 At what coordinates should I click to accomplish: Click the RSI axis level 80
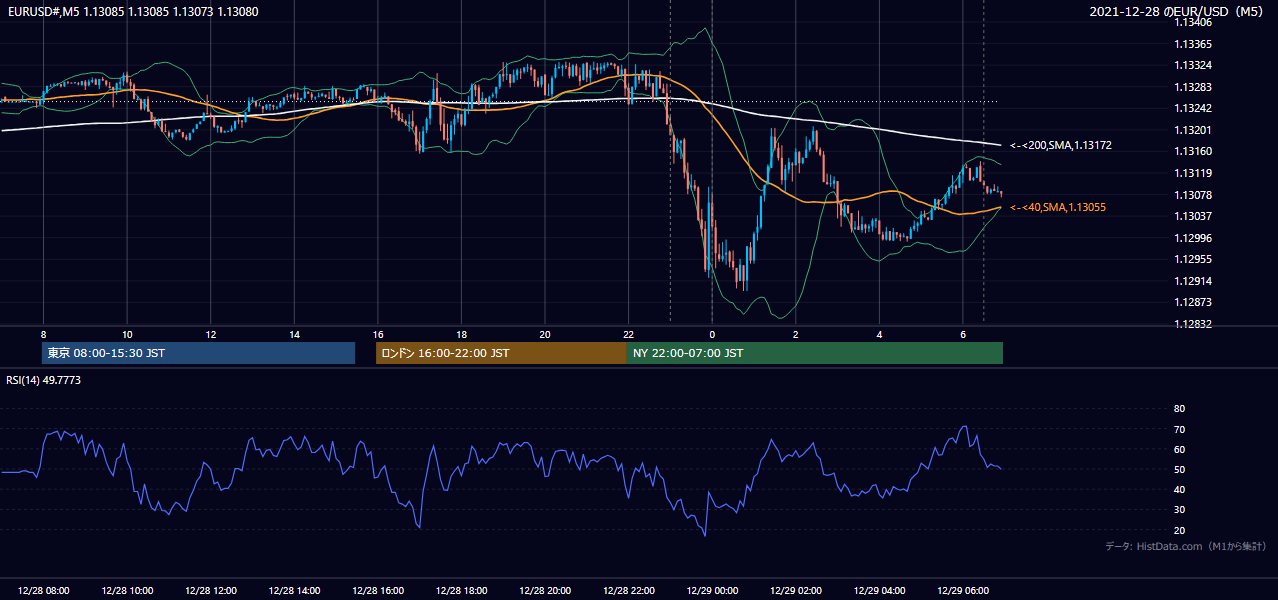click(x=1179, y=409)
